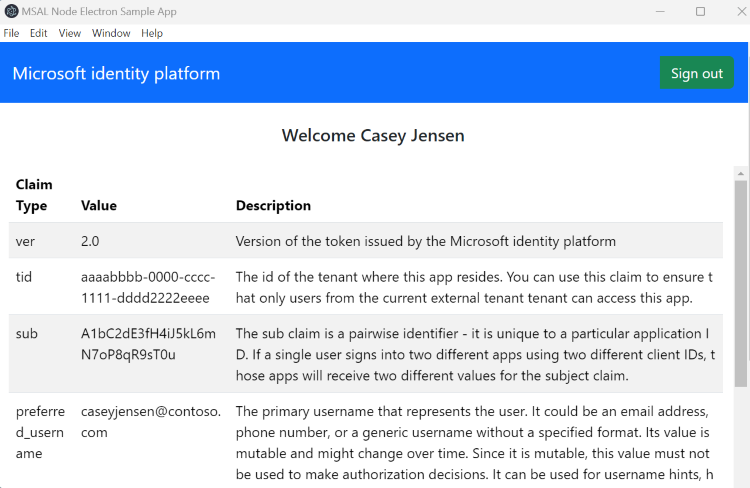Screen dimensions: 750x488
Task: Click the Claim Type column header
Action: tap(34, 195)
